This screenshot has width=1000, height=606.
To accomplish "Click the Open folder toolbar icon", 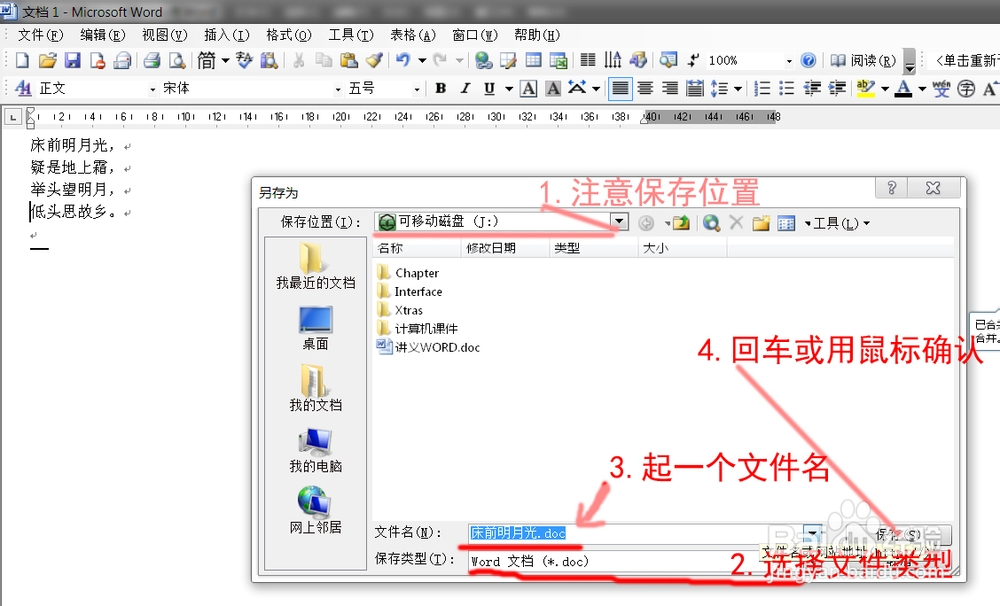I will pyautogui.click(x=47, y=60).
